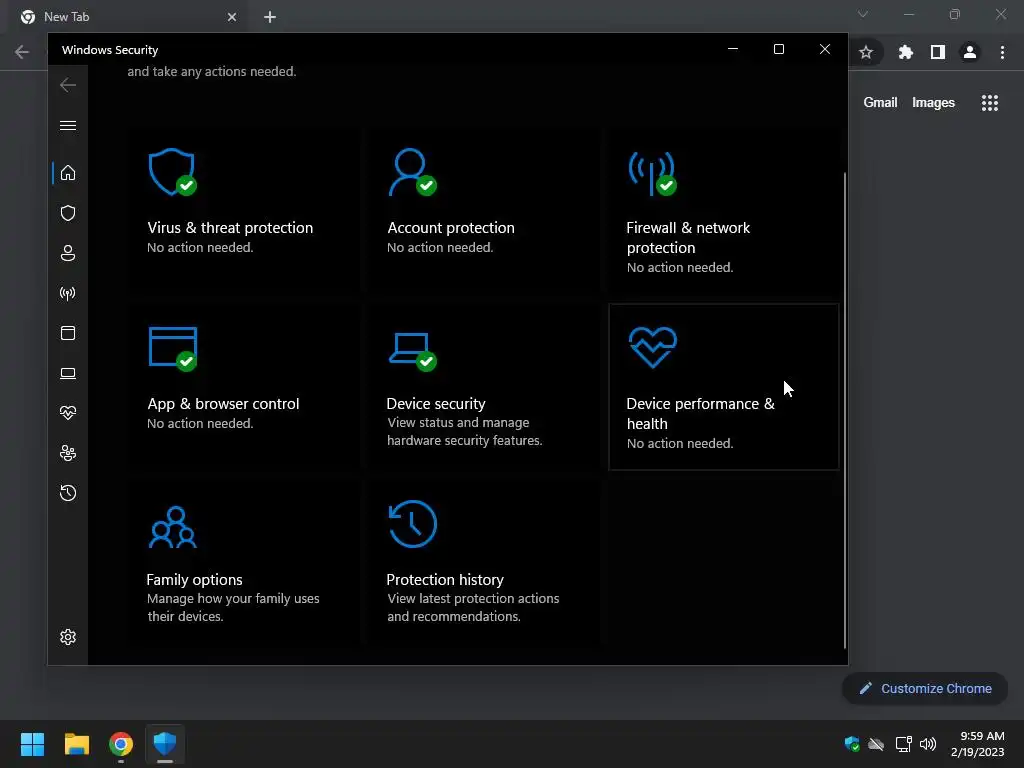Go back in Chrome browser
1024x768 pixels.
22,52
